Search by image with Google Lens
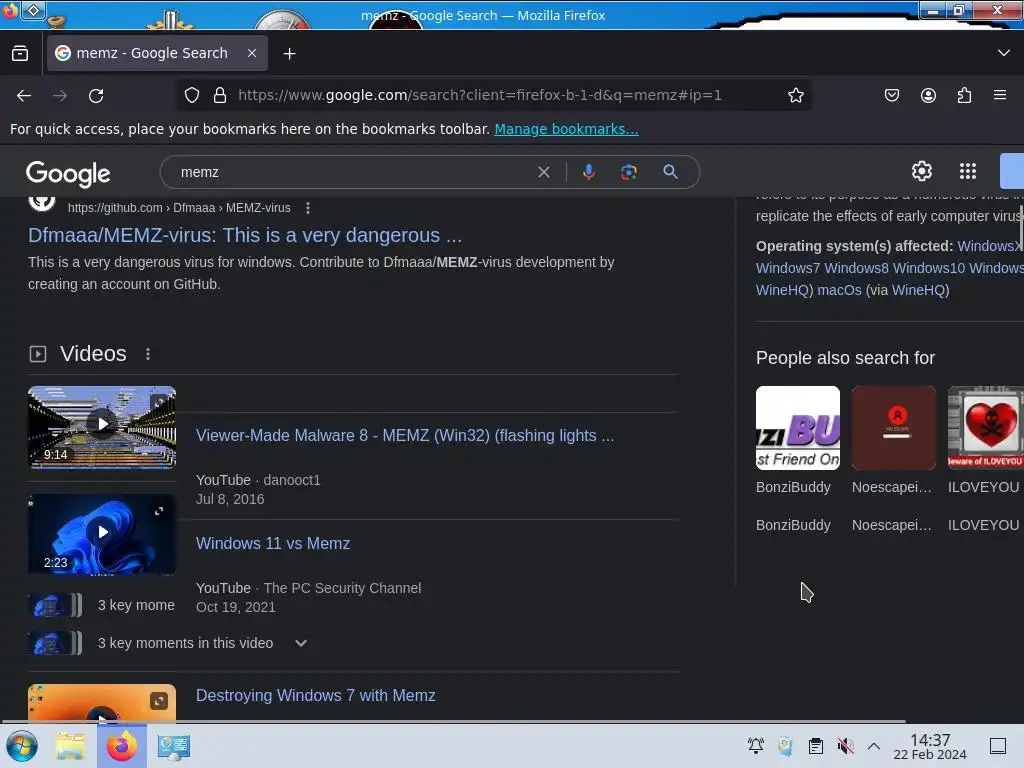The image size is (1024, 768). (628, 172)
